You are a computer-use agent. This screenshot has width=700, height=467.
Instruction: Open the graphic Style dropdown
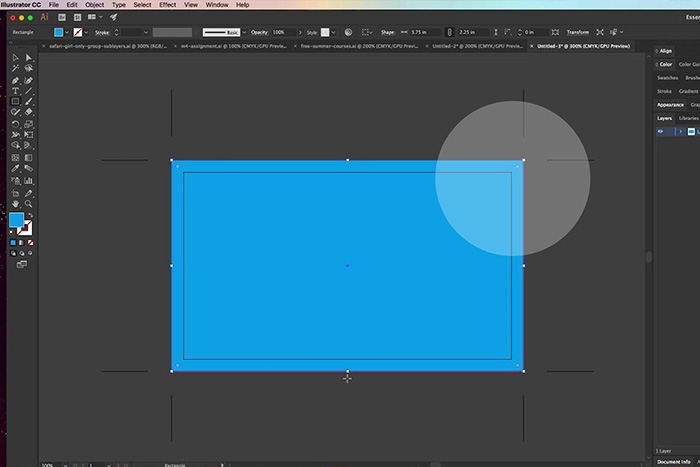click(x=333, y=32)
